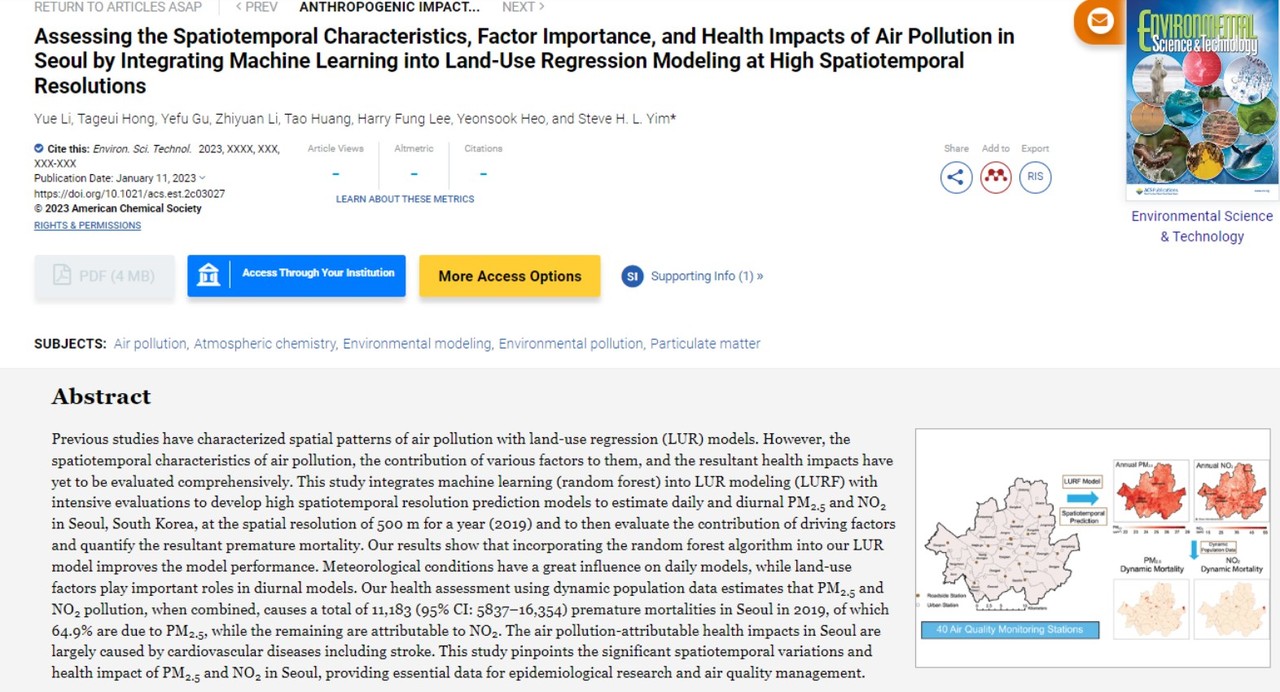Open the Air pollution subject link

(150, 343)
